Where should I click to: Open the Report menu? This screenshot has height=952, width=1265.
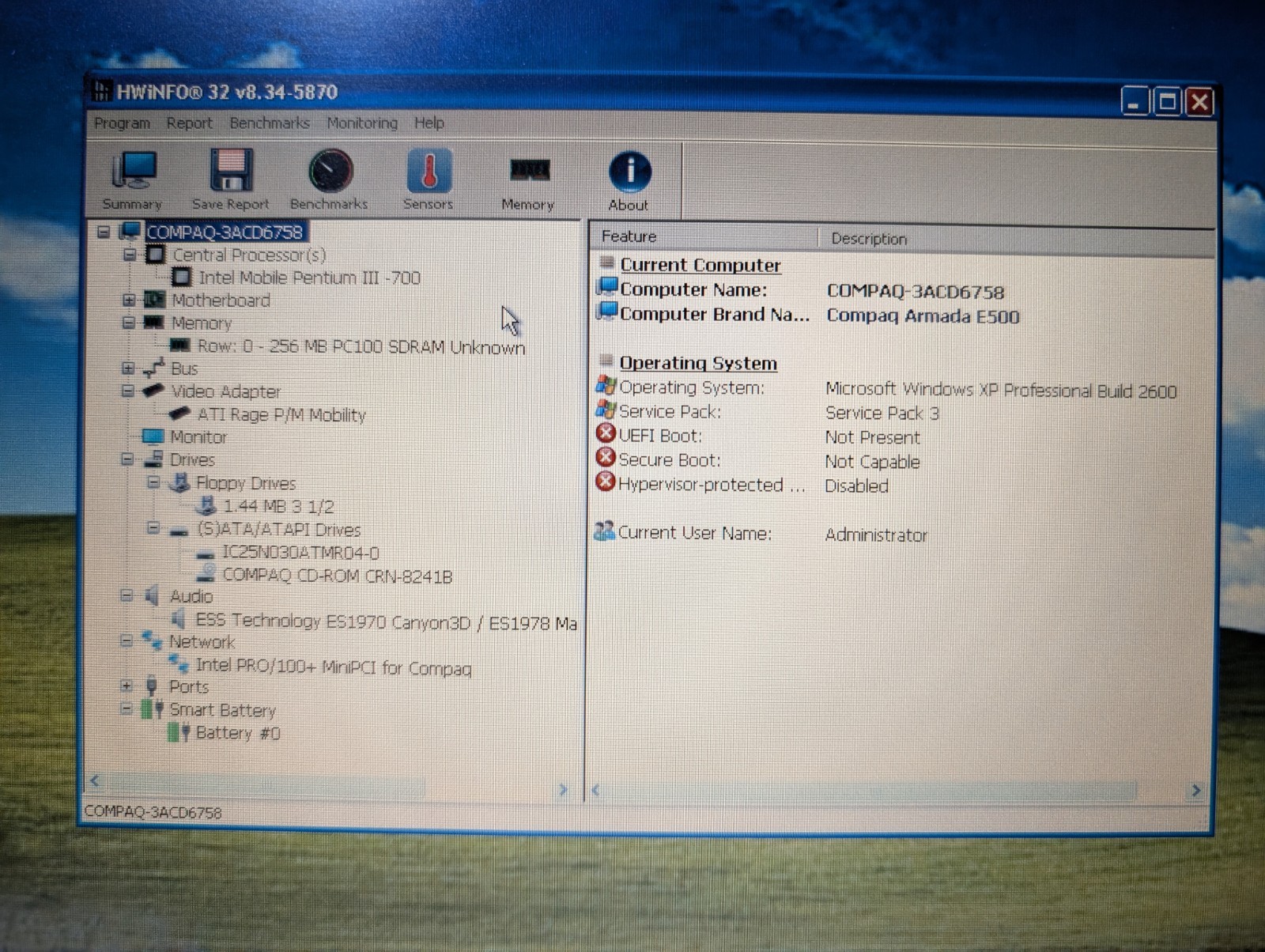189,123
